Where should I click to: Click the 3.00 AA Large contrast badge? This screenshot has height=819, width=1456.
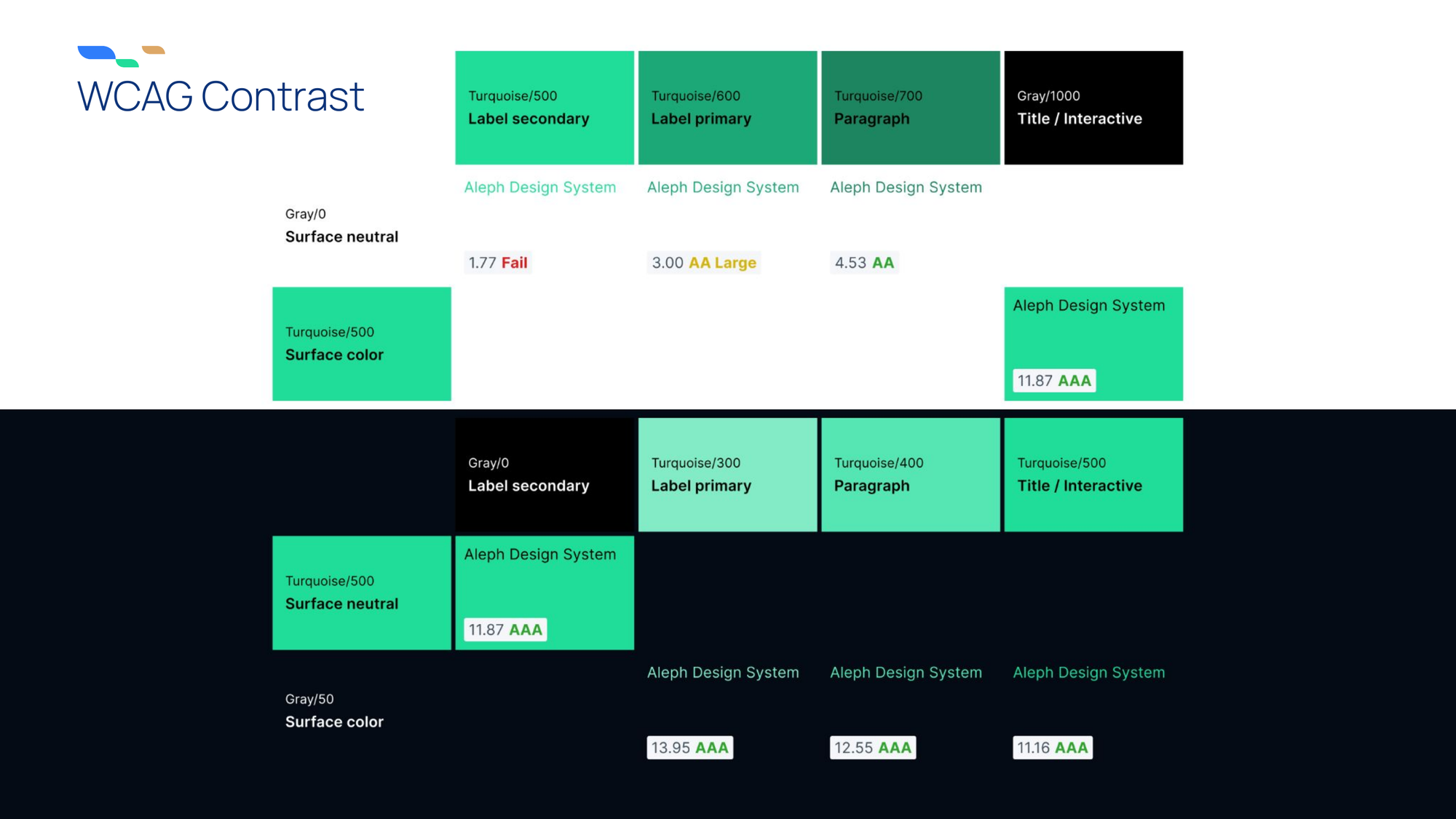point(703,263)
